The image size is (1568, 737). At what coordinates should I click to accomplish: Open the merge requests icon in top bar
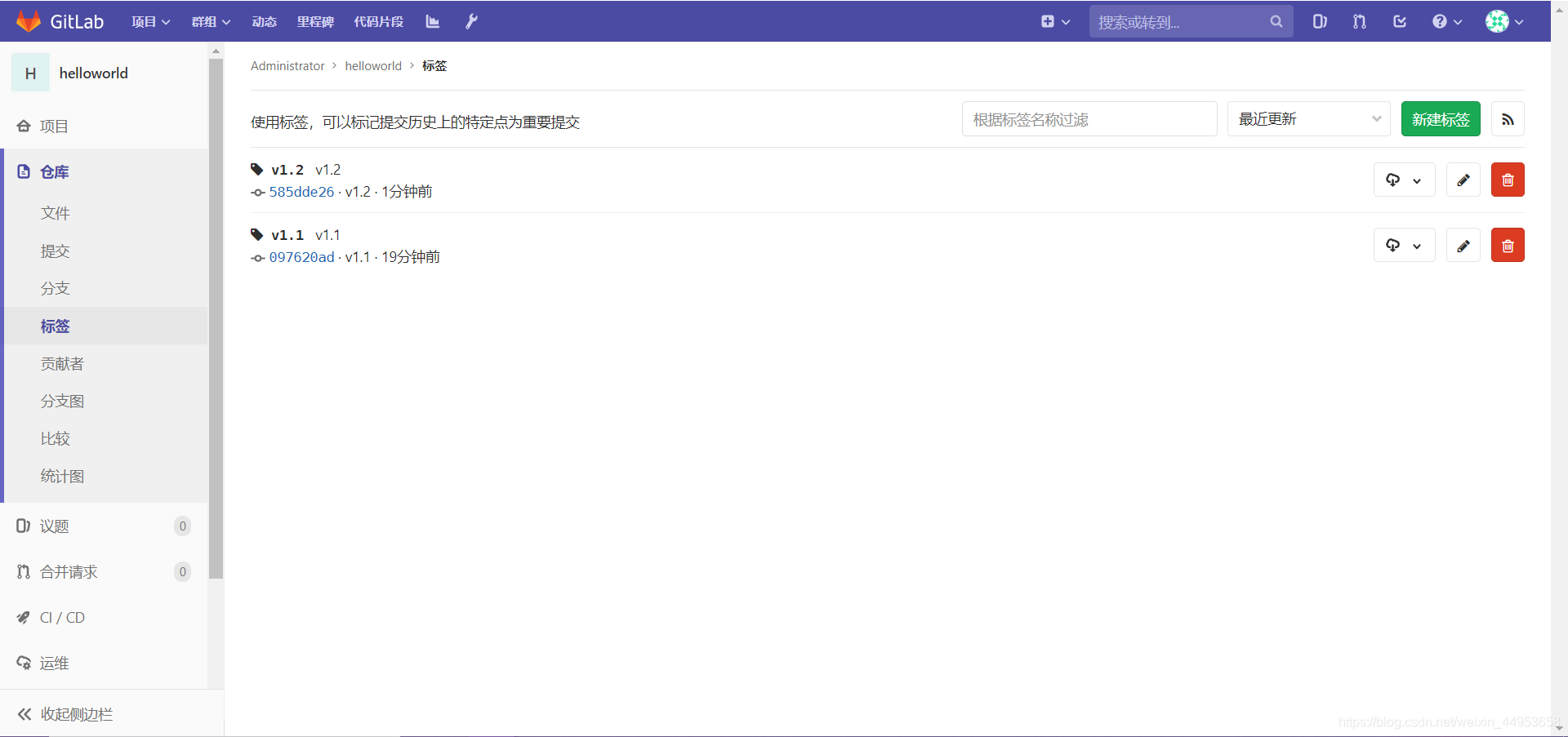pyautogui.click(x=1359, y=21)
